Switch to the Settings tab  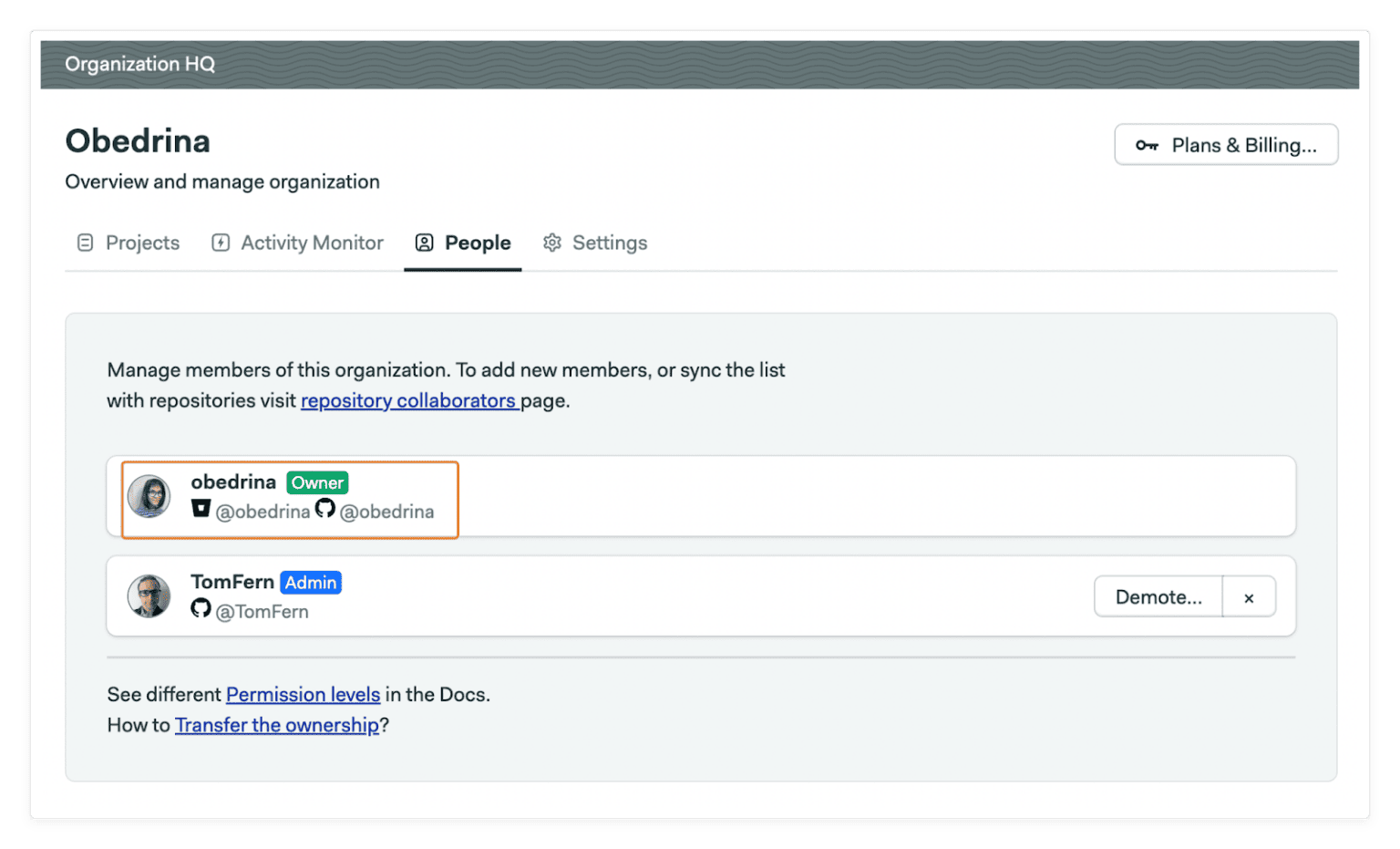click(x=609, y=243)
